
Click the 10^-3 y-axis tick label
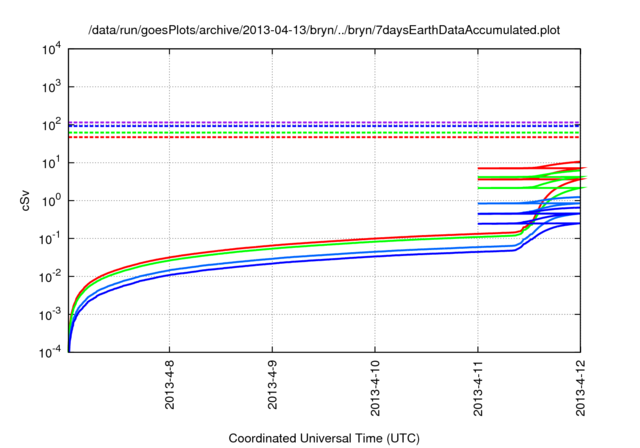point(50,315)
